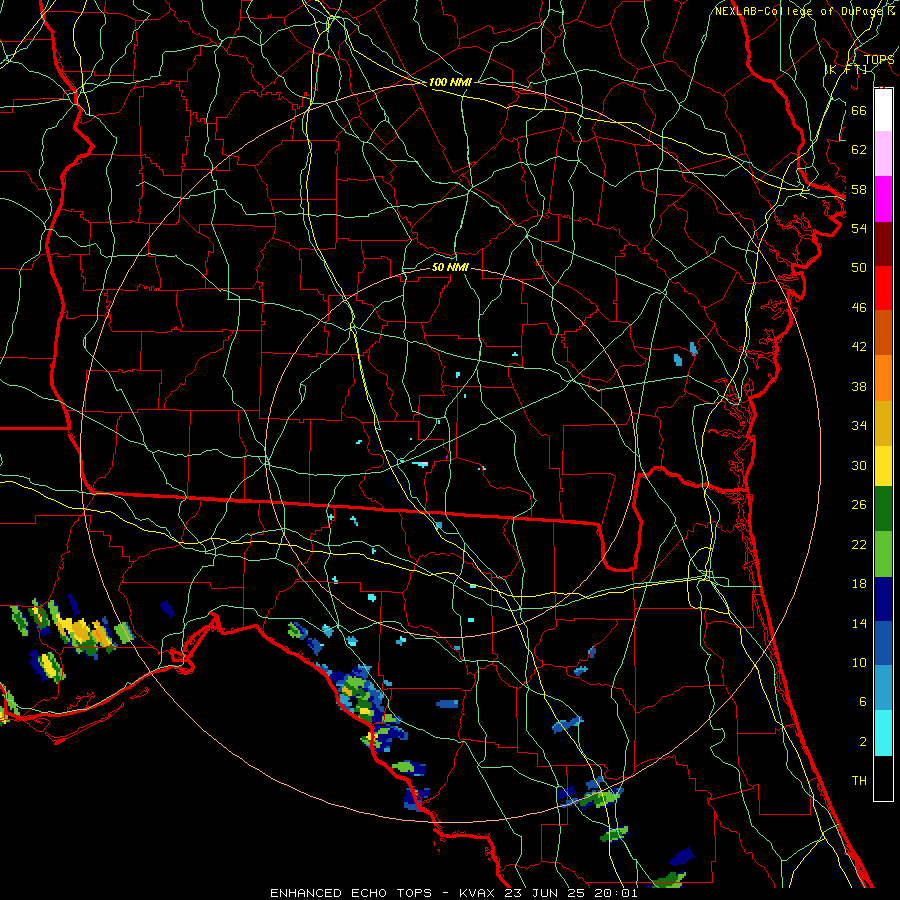Click the legend value "58"

coord(859,189)
